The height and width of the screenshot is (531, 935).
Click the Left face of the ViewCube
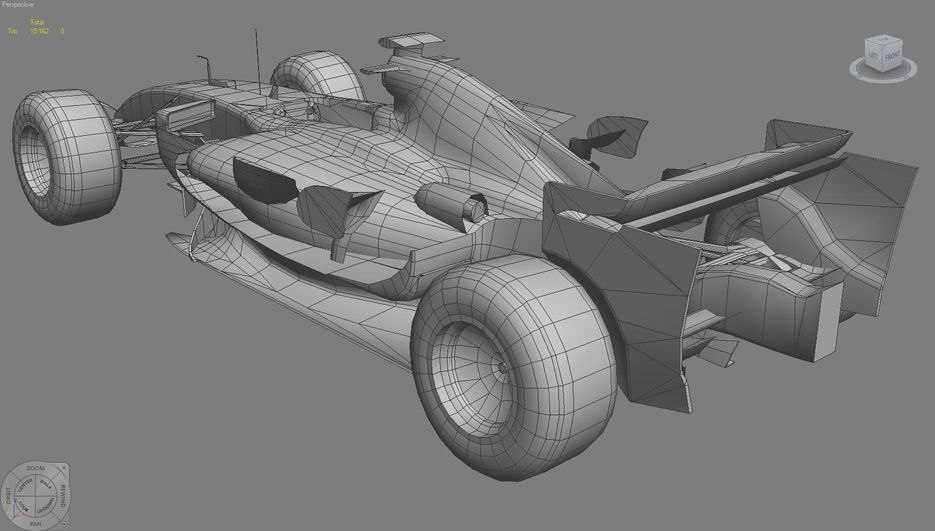(874, 53)
